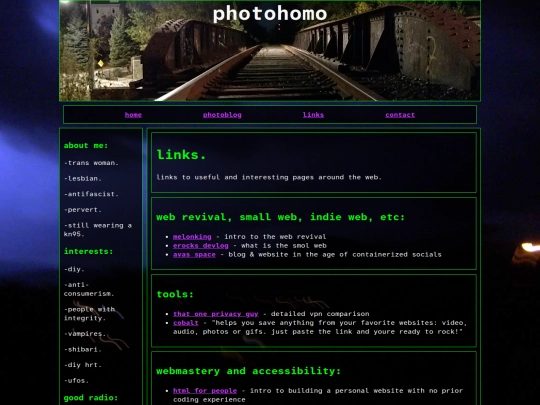Click the '-ufos.' interest line

pyautogui.click(x=76, y=380)
